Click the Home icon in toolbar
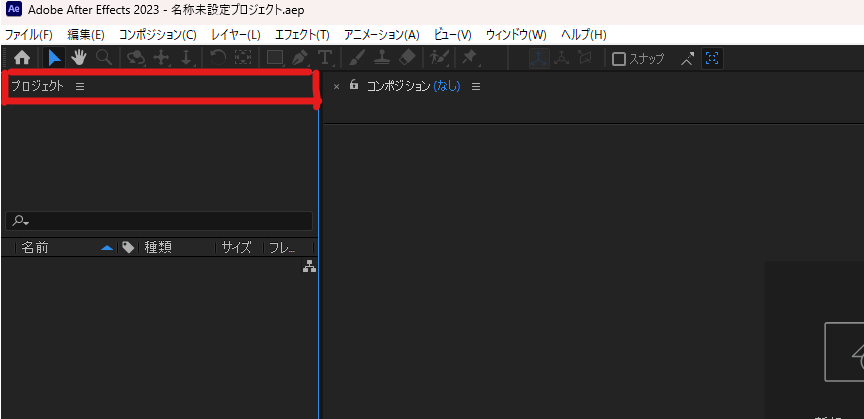 [x=22, y=58]
